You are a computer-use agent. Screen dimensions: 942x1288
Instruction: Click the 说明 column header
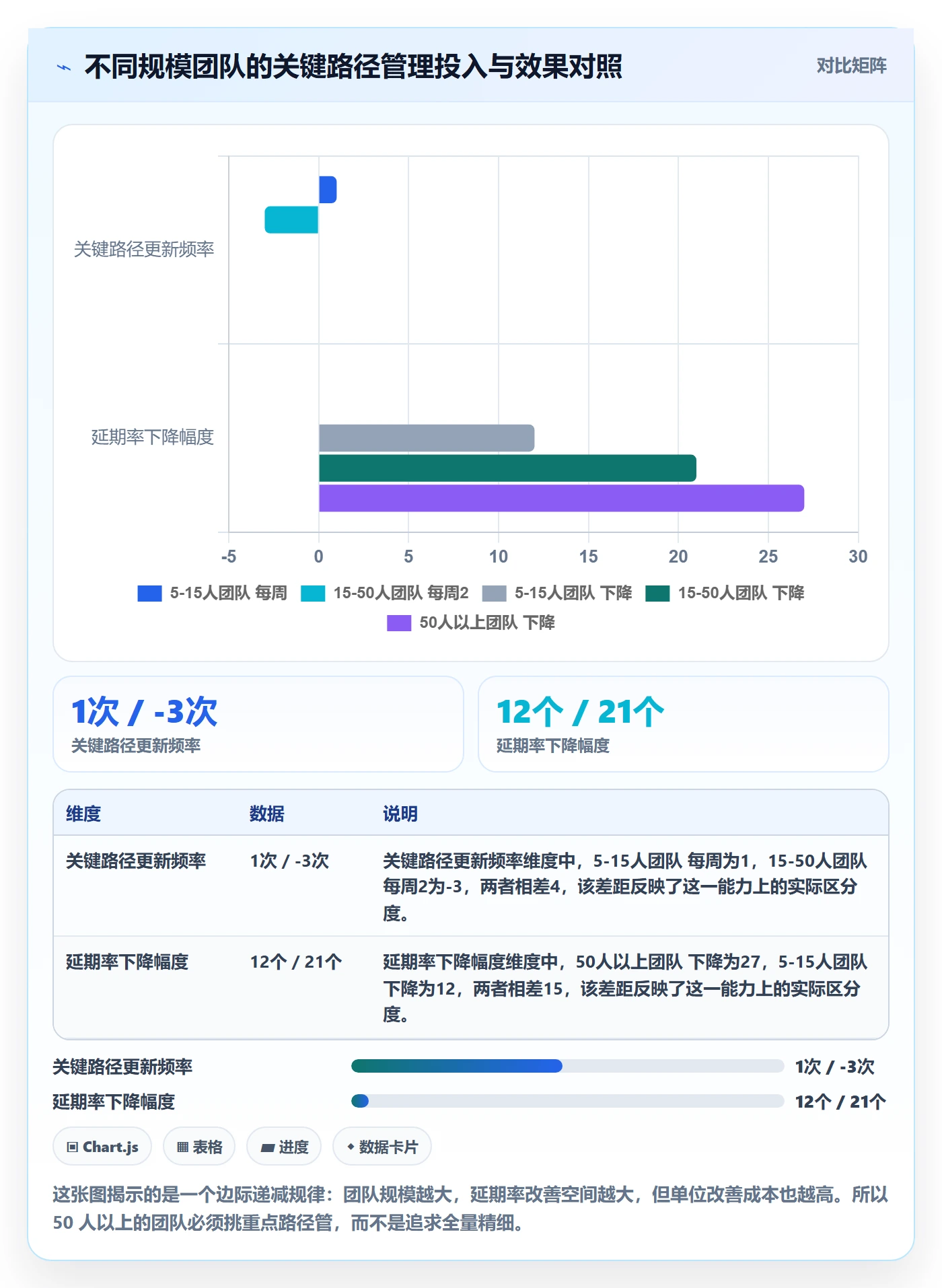400,814
